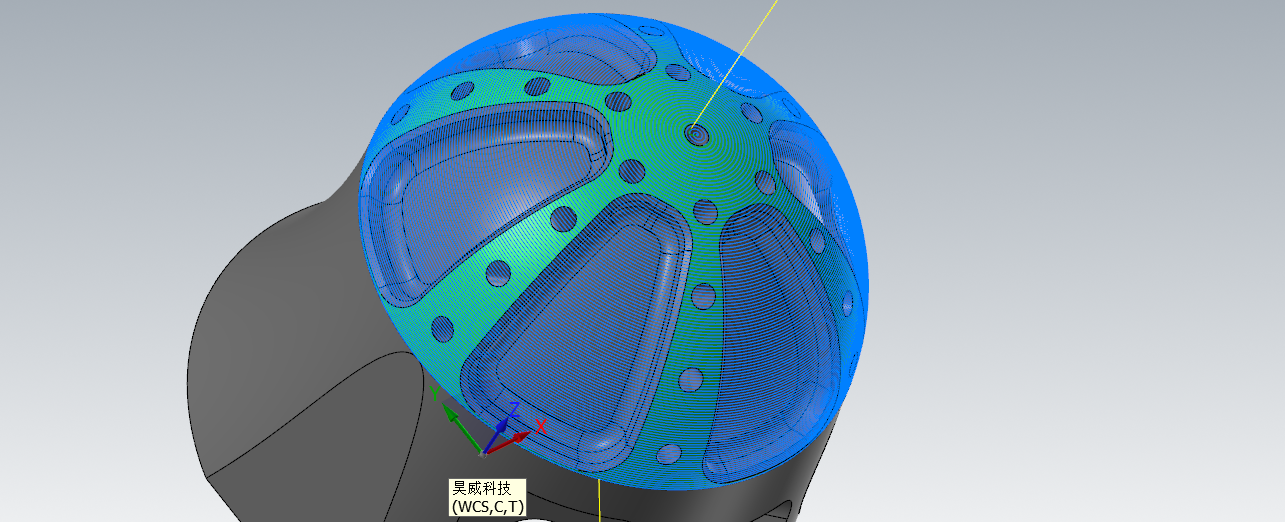Pick the WCS origin point of the gnomon
The image size is (1285, 522).
(484, 453)
